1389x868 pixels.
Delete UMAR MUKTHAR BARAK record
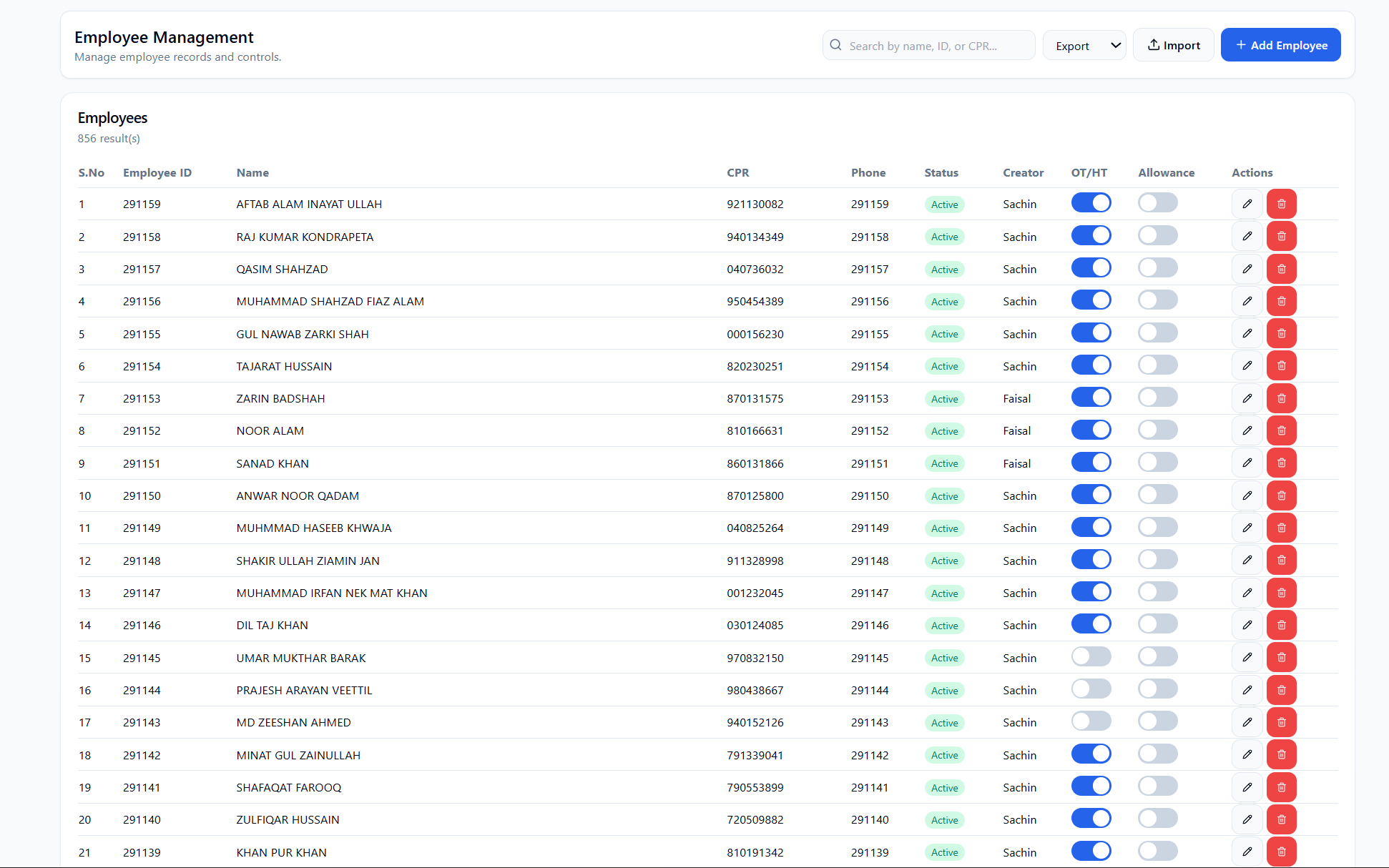click(x=1281, y=657)
